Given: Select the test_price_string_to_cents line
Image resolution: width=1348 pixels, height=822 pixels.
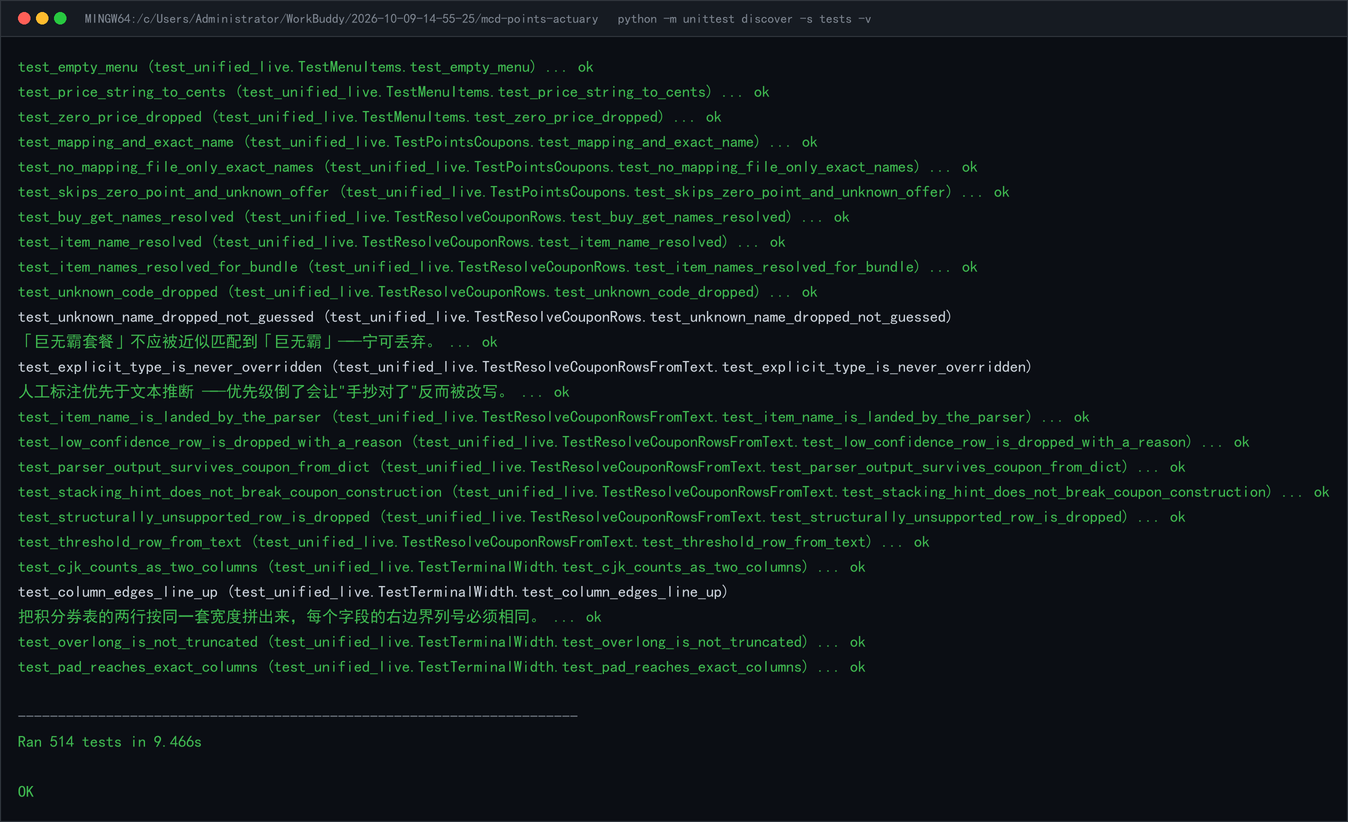Looking at the screenshot, I should click(x=393, y=92).
